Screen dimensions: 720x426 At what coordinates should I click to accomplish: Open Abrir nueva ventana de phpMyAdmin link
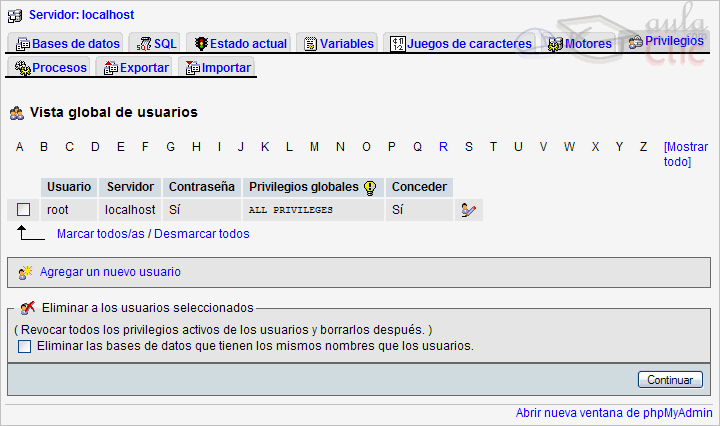coord(614,413)
